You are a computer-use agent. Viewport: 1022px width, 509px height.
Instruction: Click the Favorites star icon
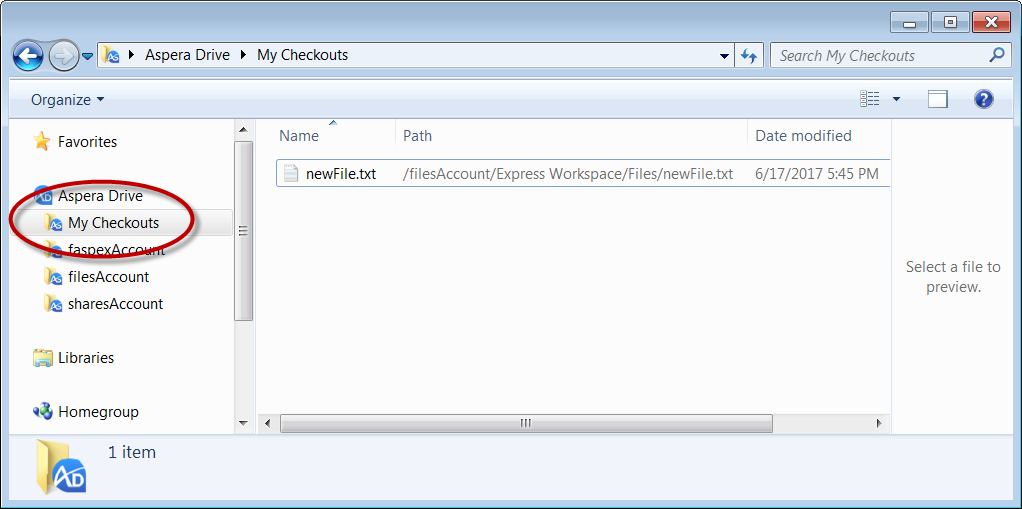(x=42, y=142)
